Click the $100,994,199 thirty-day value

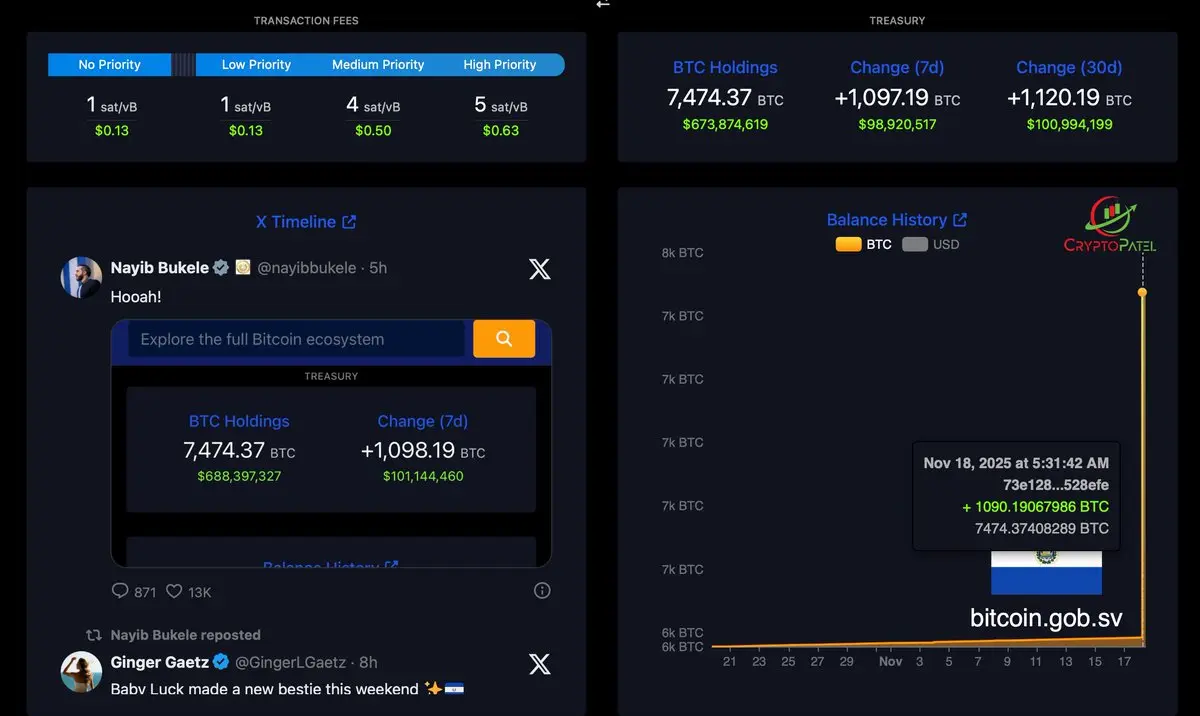[1069, 125]
